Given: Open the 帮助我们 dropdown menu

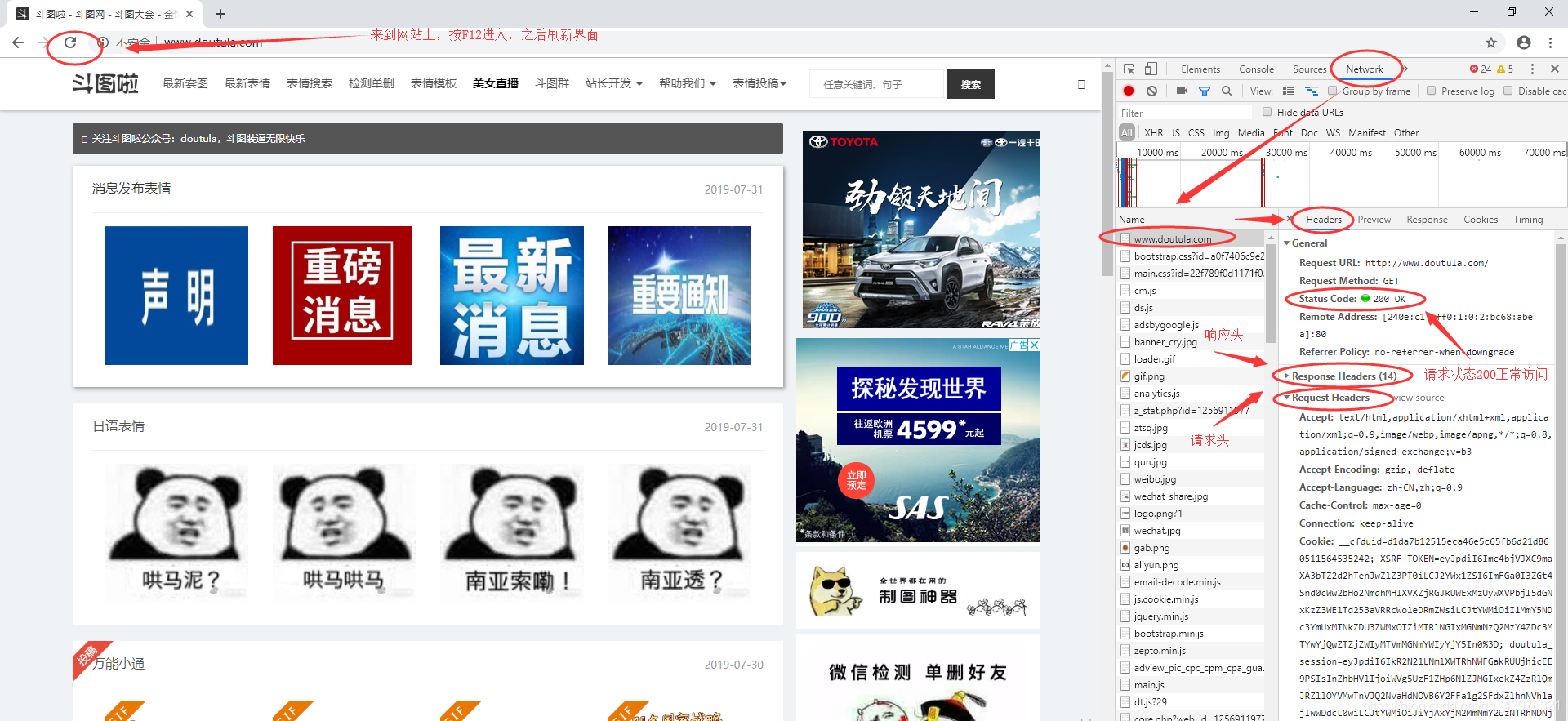Looking at the screenshot, I should point(687,83).
